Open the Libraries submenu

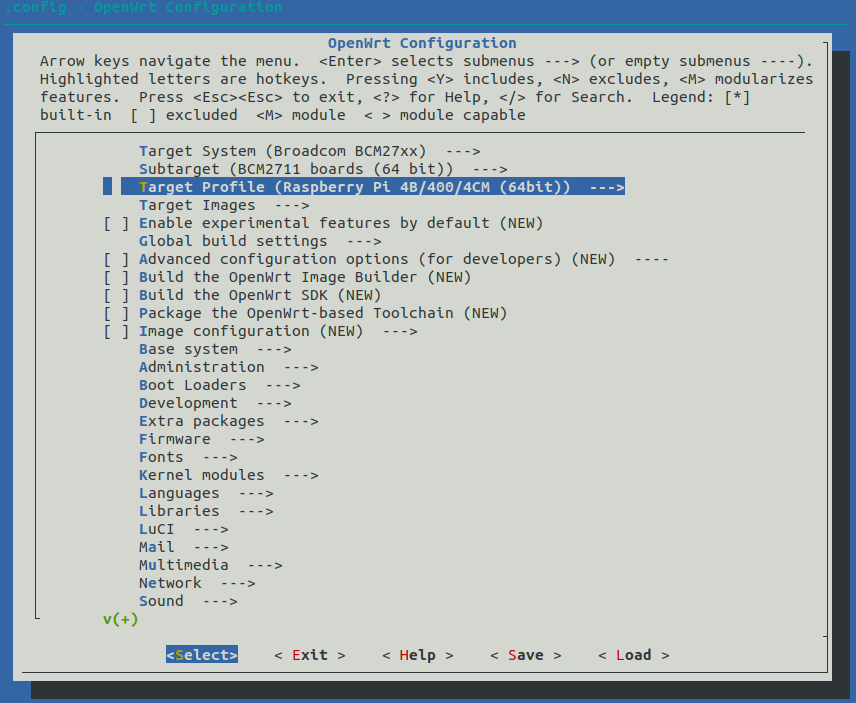(x=206, y=511)
